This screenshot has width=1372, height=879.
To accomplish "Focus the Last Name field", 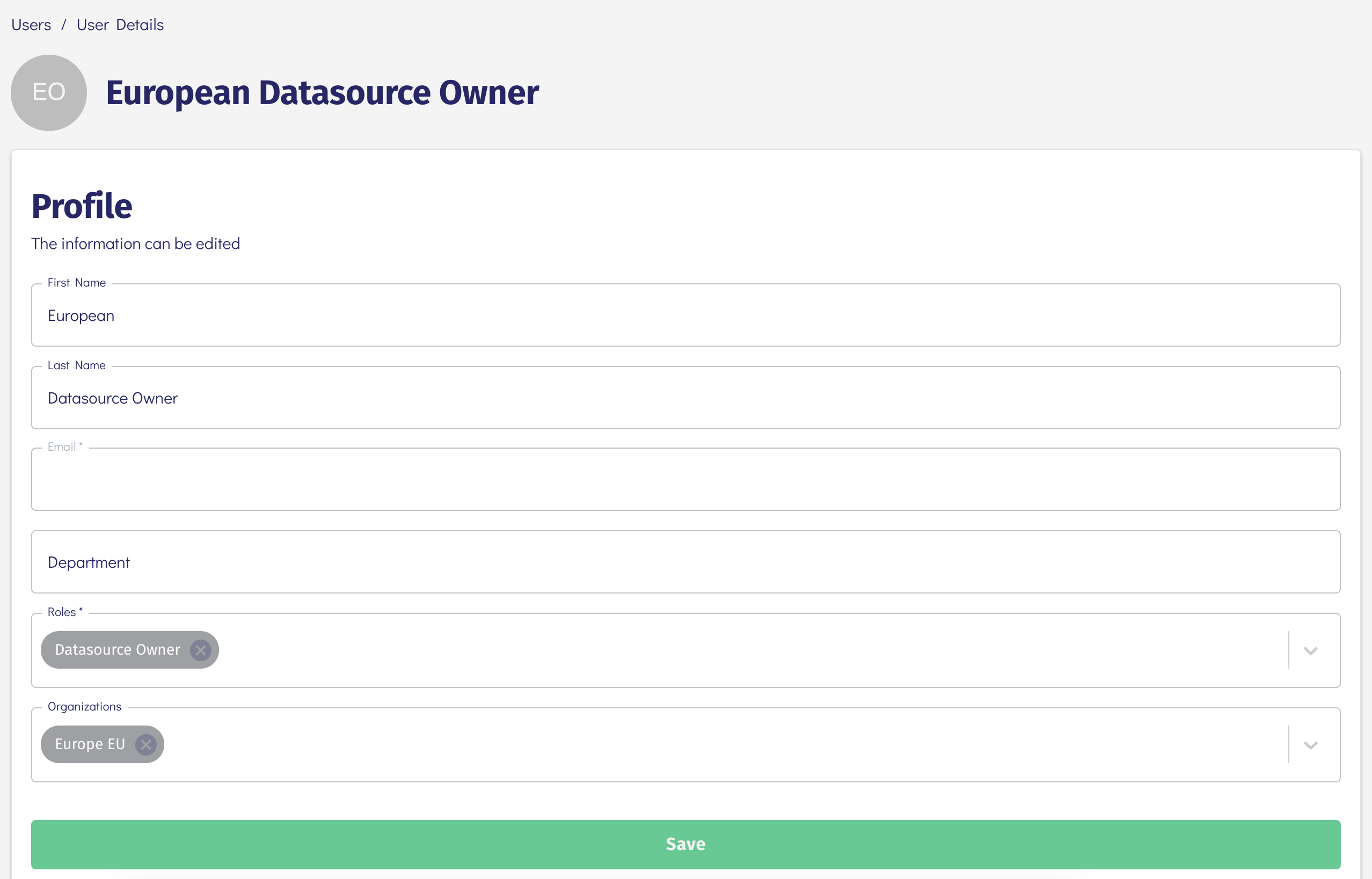I will click(x=685, y=398).
